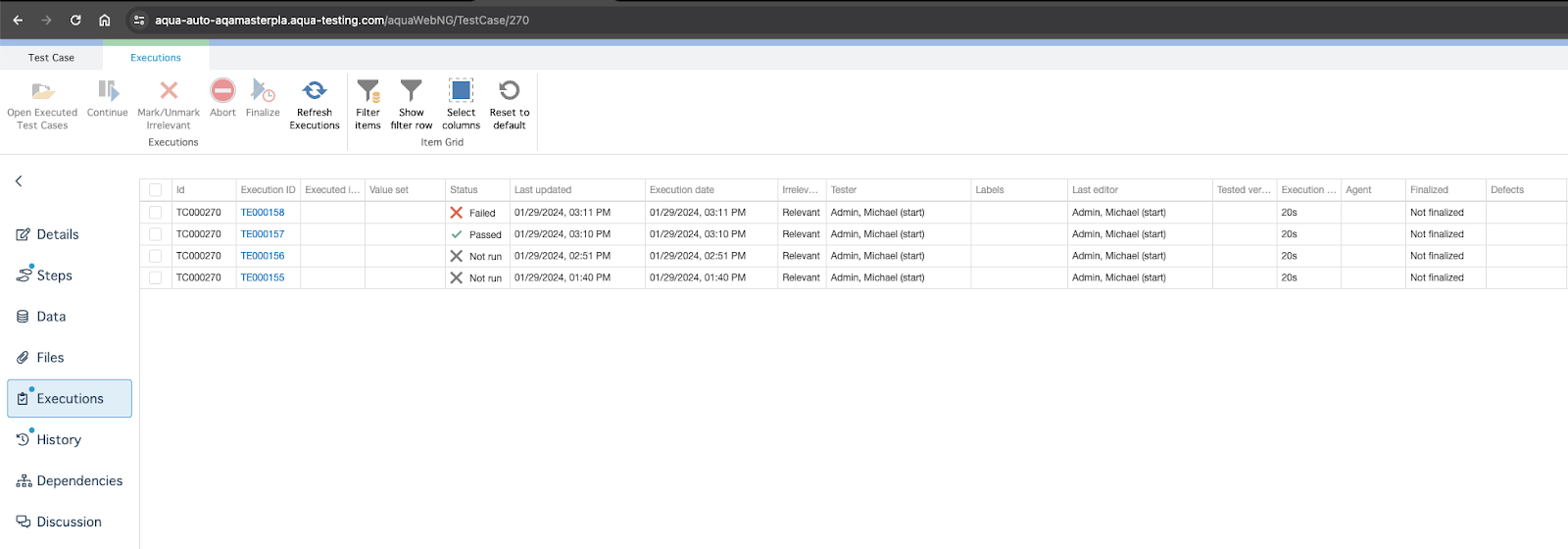Click the Refresh Executions icon
This screenshot has height=549, width=1568.
pos(315,91)
